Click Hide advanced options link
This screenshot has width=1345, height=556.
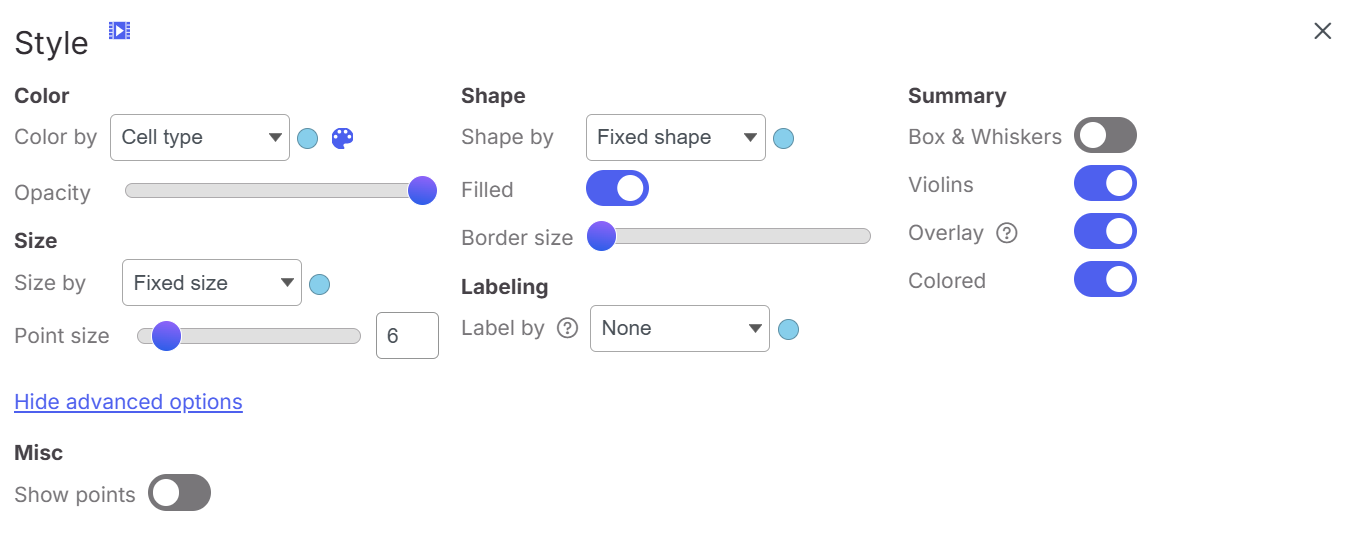[x=128, y=402]
